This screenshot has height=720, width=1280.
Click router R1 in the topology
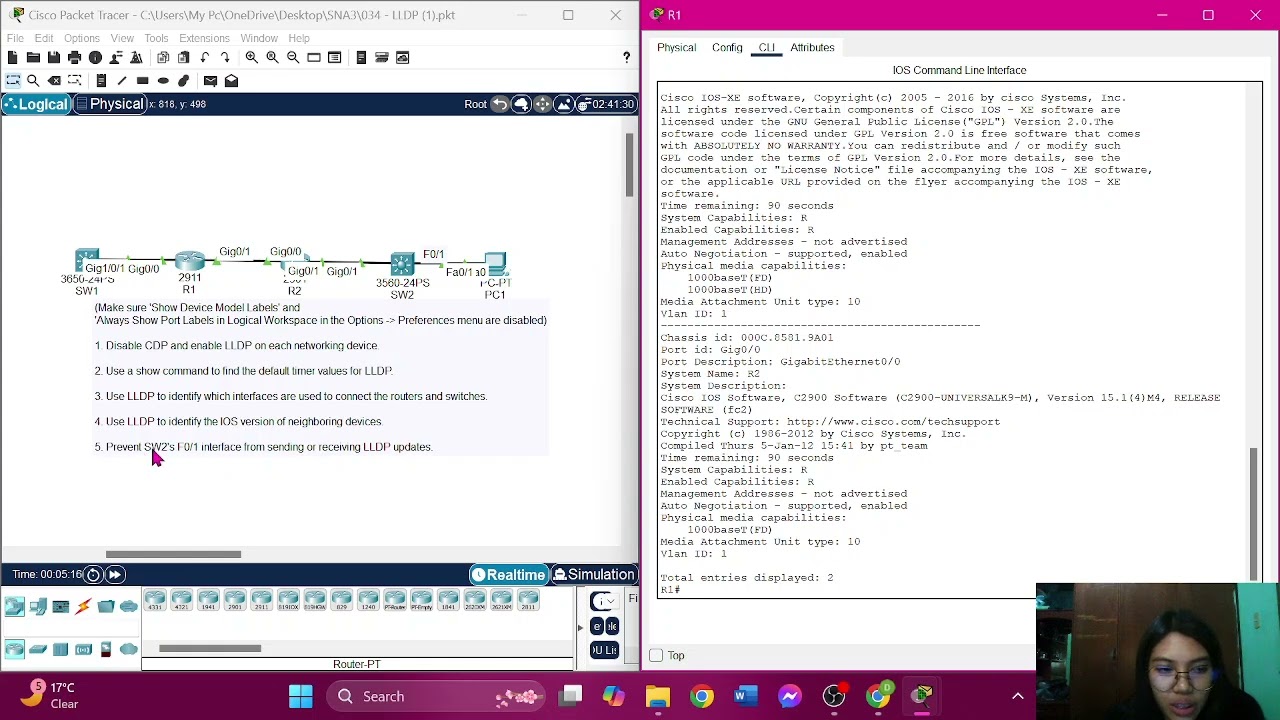click(189, 262)
